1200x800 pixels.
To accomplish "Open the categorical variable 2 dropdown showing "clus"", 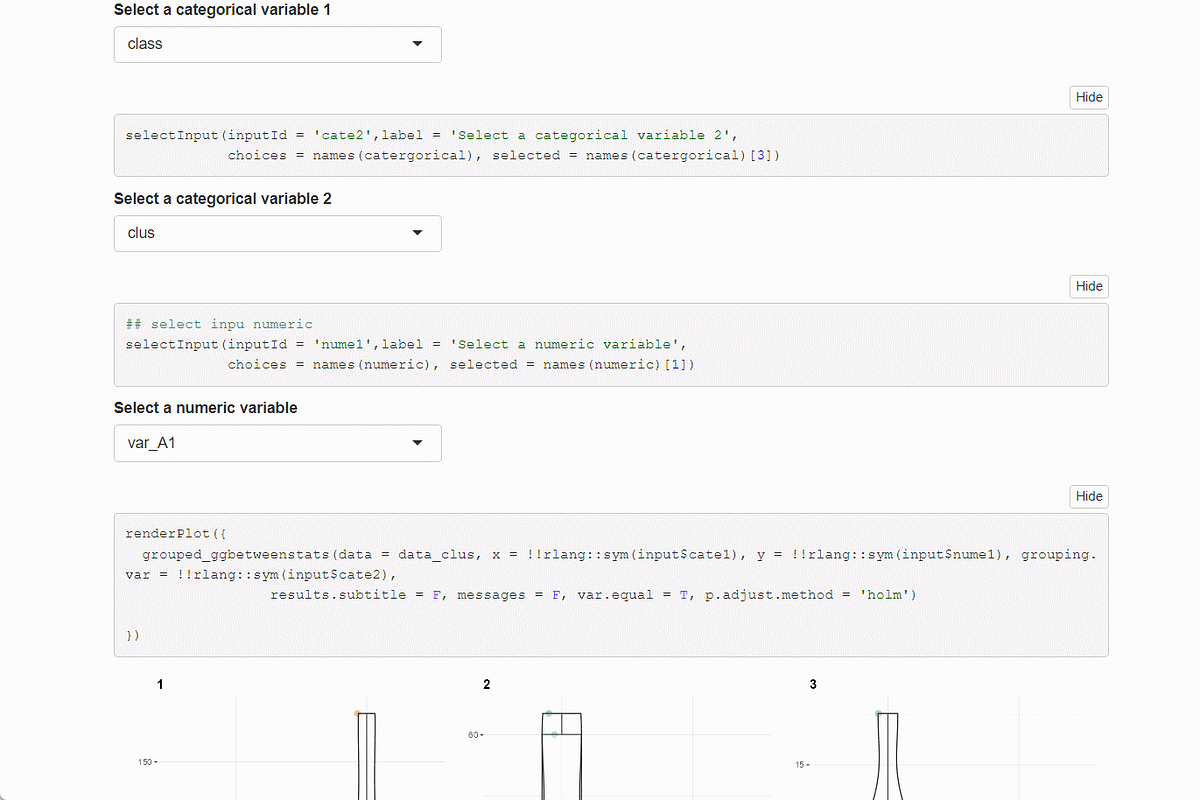I will coord(277,233).
